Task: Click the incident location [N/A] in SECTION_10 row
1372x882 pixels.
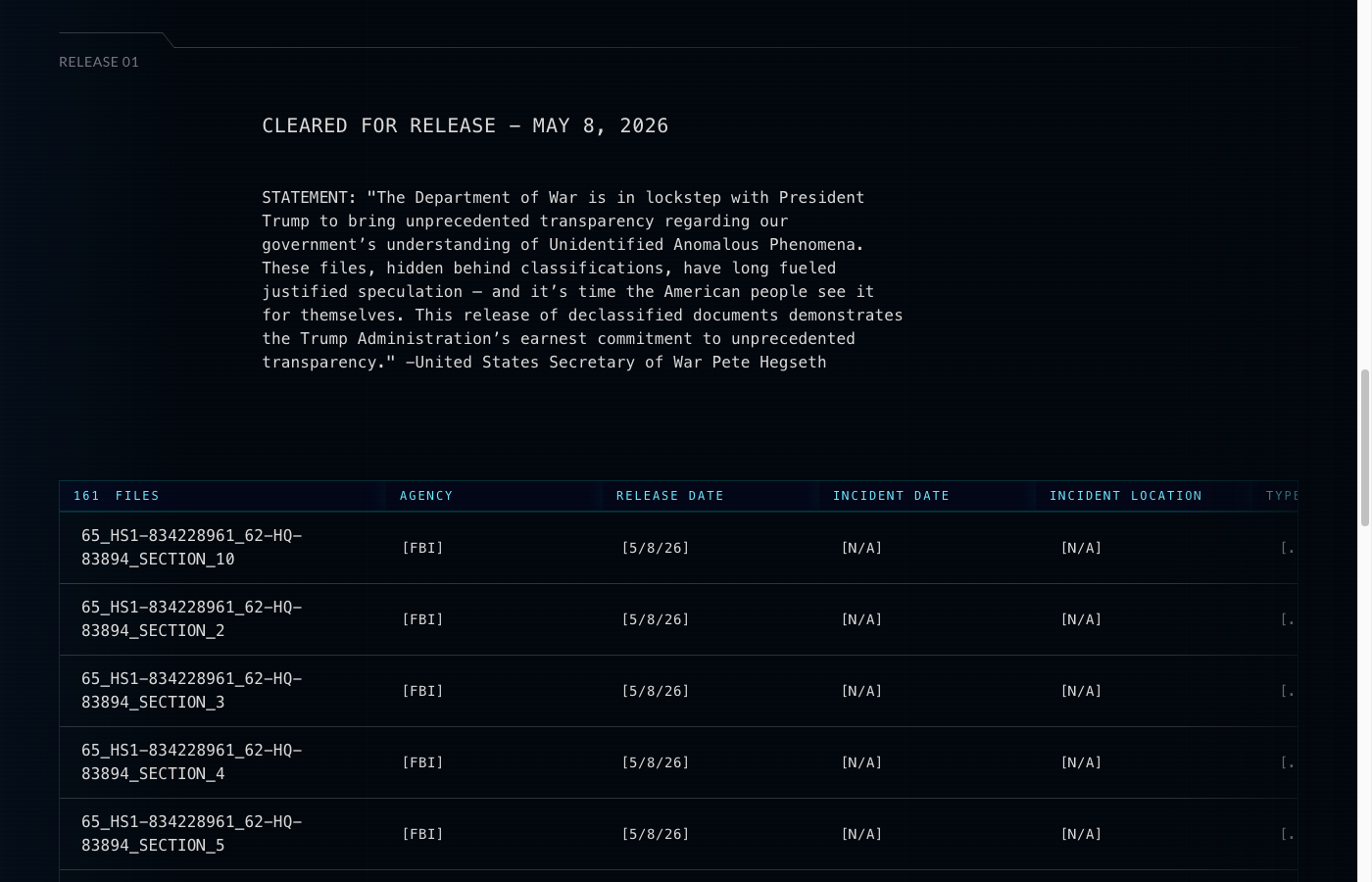Action: pos(1081,548)
